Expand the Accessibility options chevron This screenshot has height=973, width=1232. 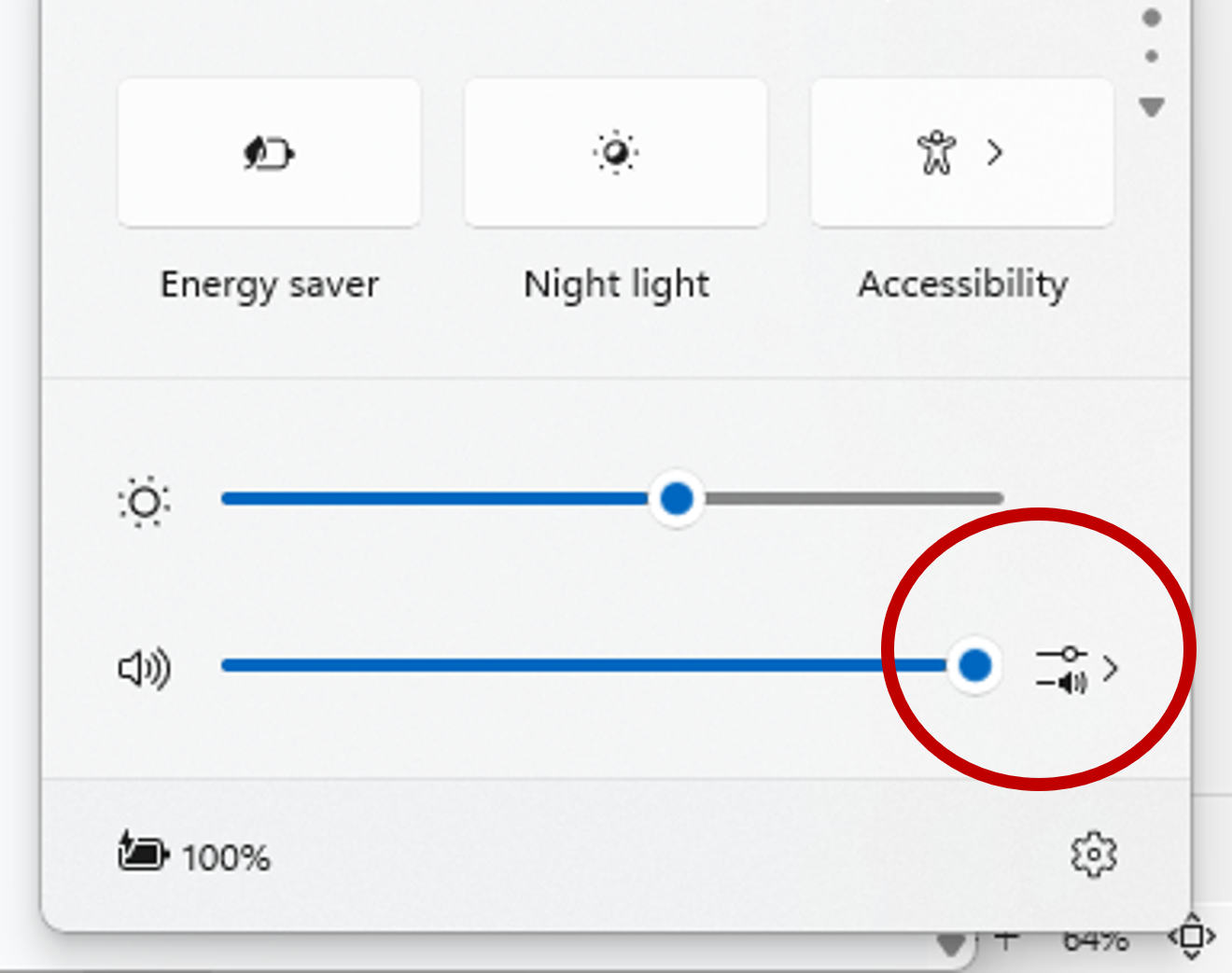994,152
